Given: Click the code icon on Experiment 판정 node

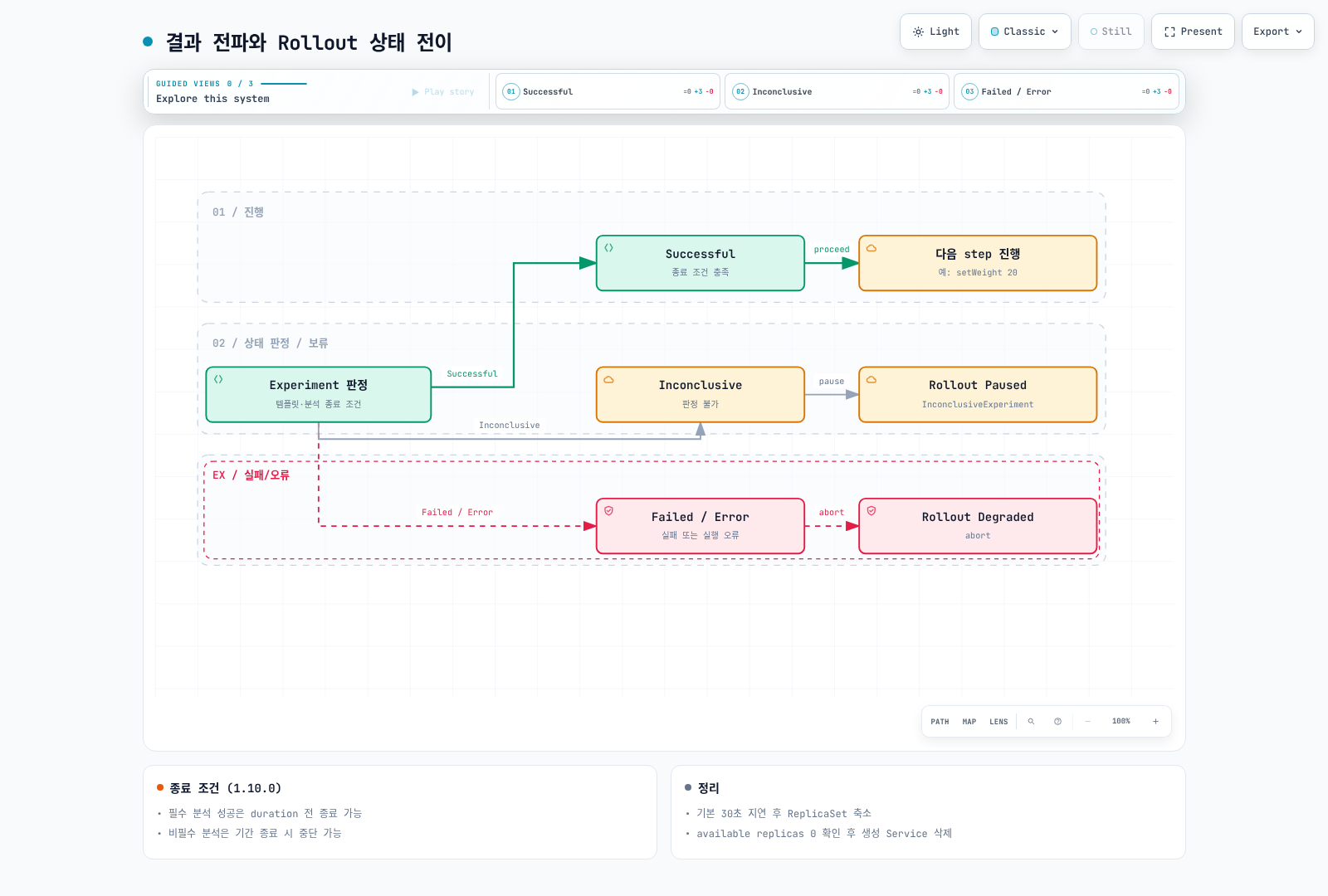Looking at the screenshot, I should [218, 379].
